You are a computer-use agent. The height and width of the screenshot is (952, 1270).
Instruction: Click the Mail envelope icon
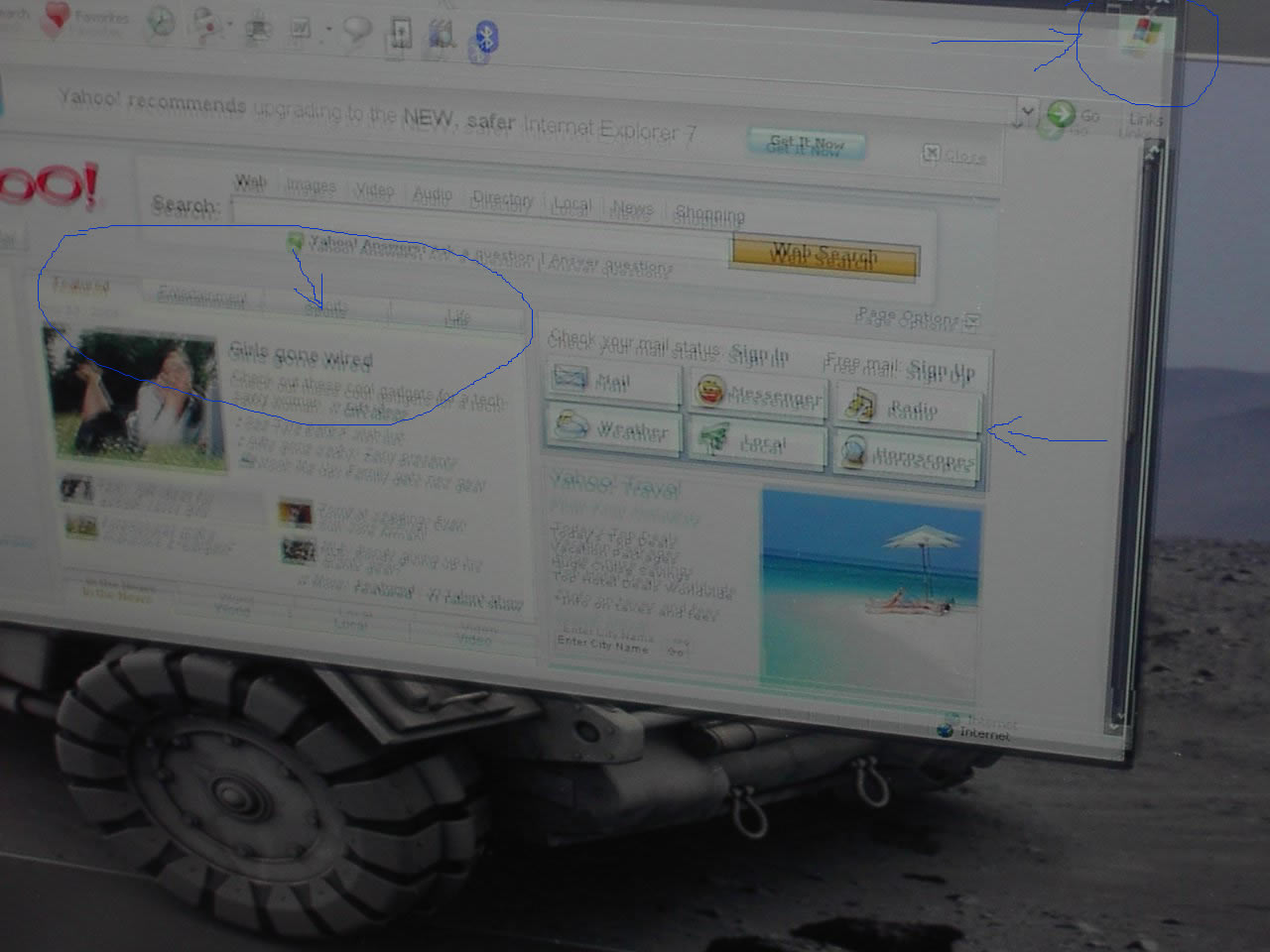coord(571,379)
